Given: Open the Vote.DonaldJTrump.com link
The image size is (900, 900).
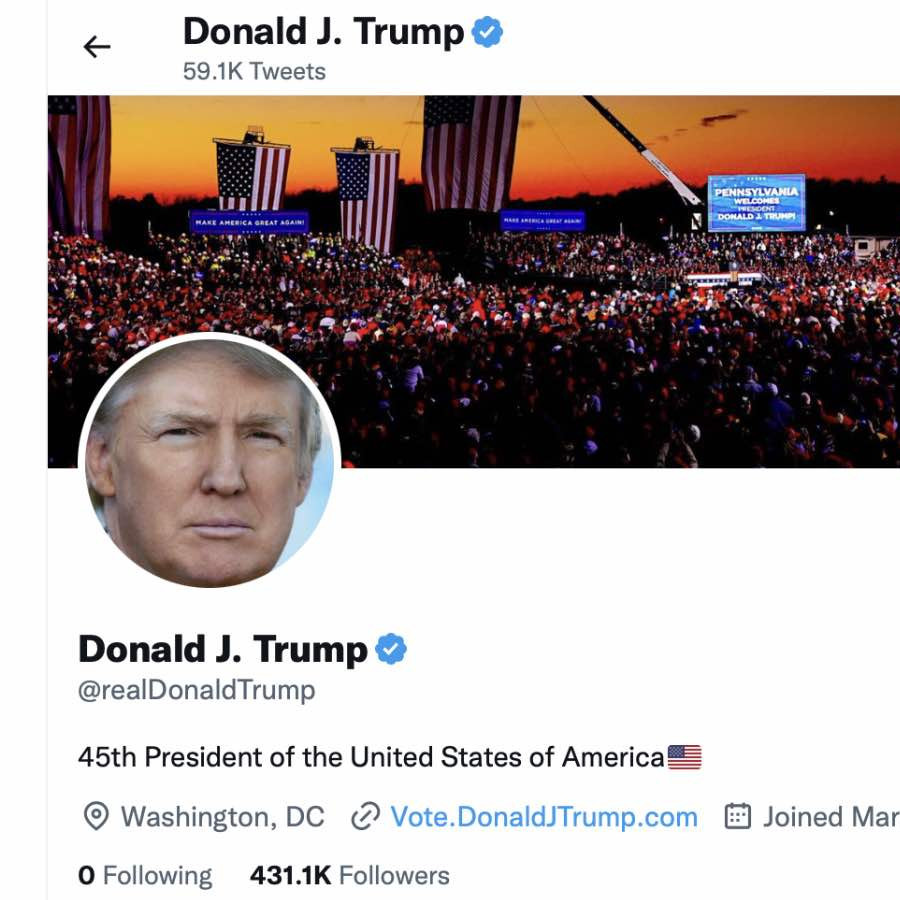Looking at the screenshot, I should coord(544,816).
